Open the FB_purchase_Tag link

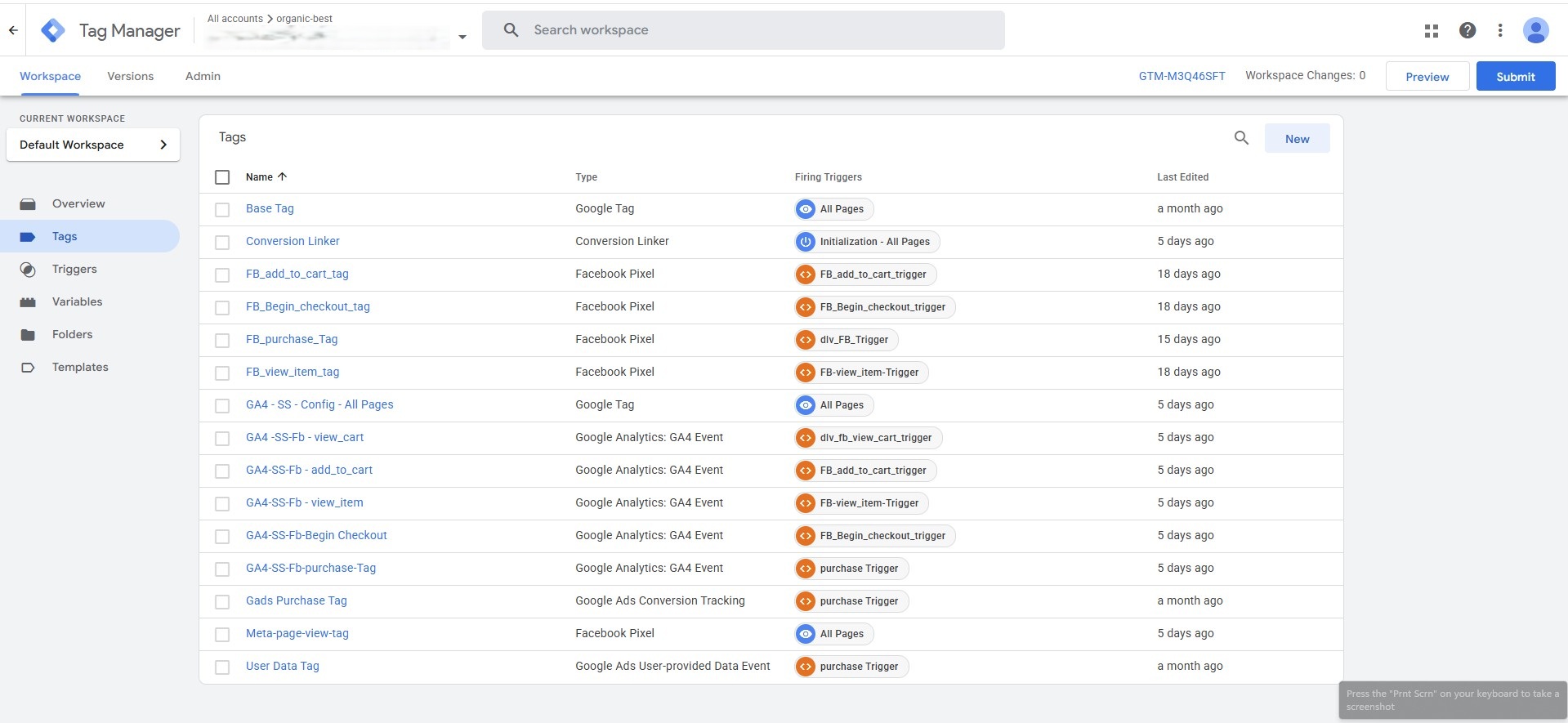pyautogui.click(x=292, y=339)
